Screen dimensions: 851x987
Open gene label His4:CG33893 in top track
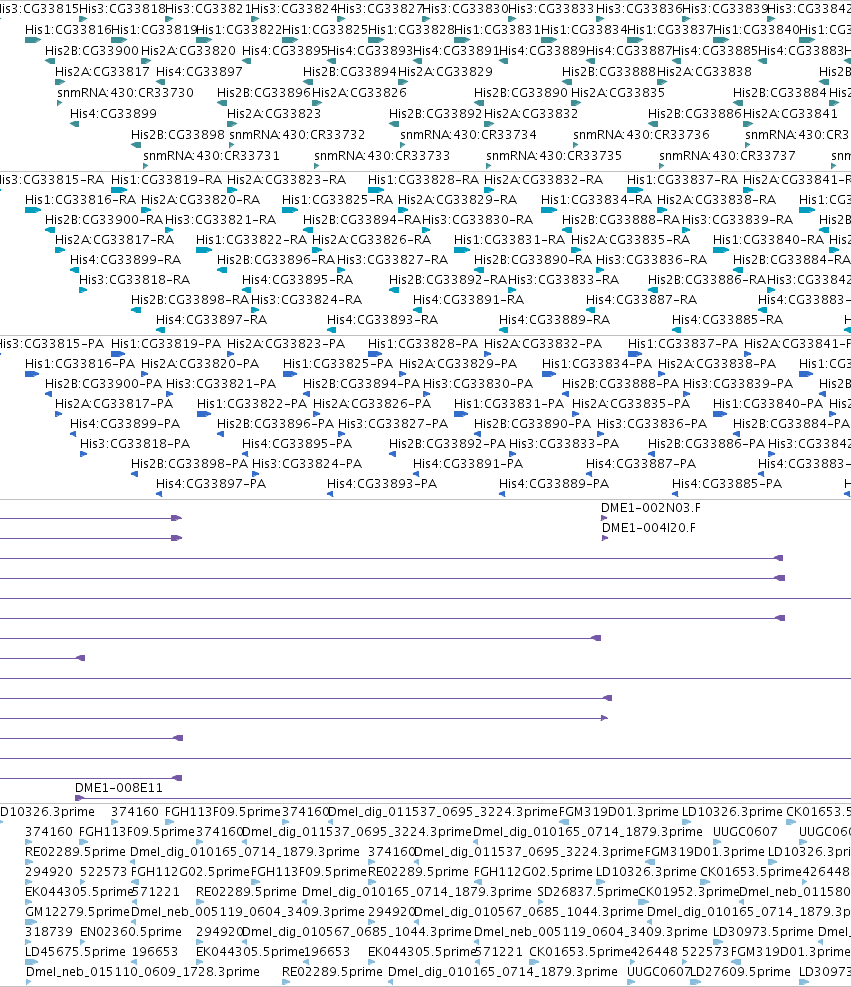(370, 50)
